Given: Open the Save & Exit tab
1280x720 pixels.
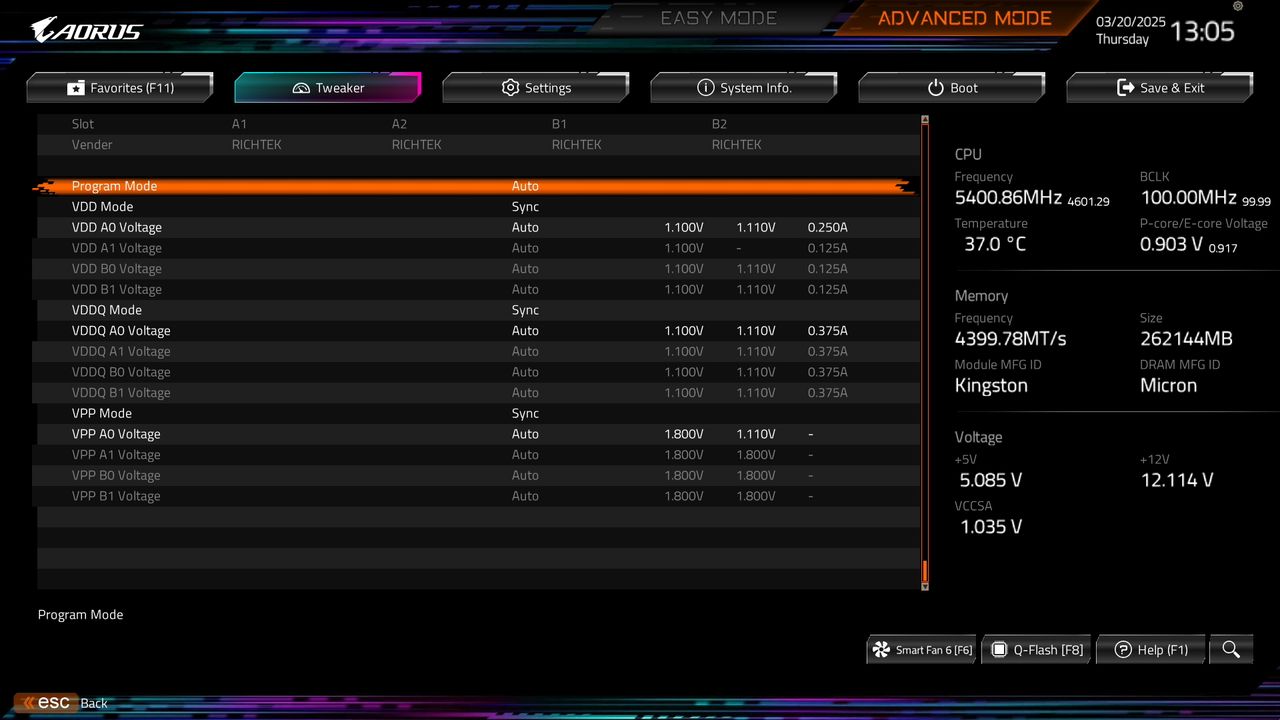Looking at the screenshot, I should (1160, 88).
